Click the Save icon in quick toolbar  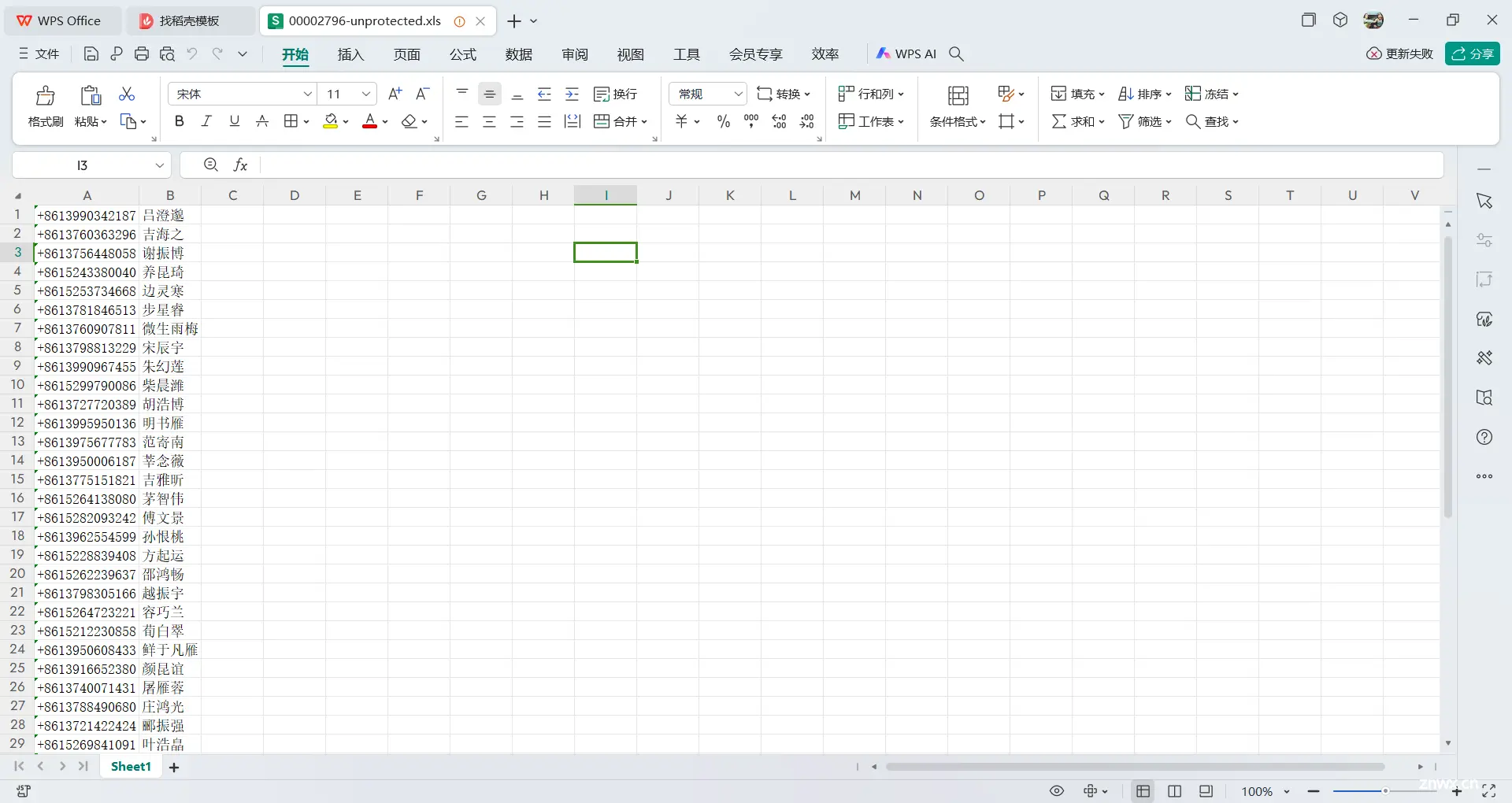[91, 54]
